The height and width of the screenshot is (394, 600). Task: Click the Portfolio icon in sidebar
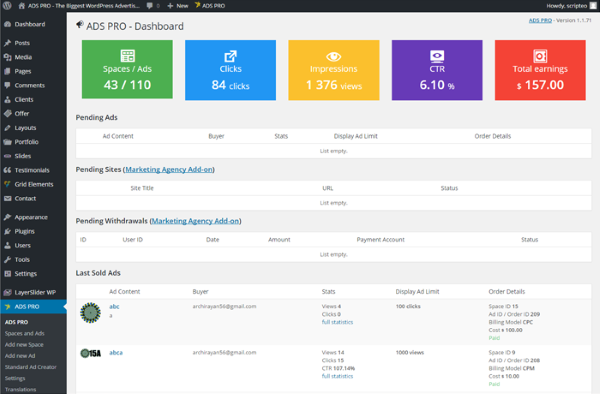pos(7,142)
